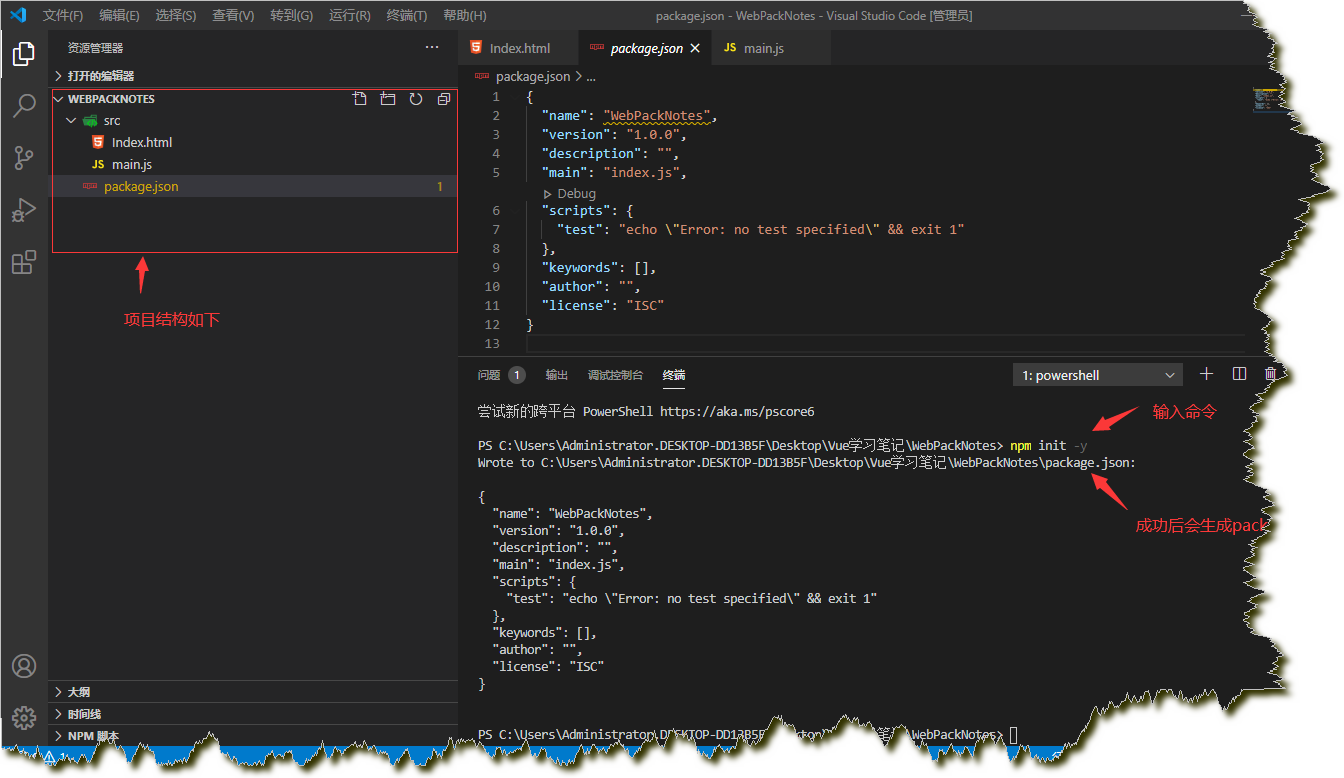Expand the 大纲 outline section
Viewport: 1344px width, 778px height.
(x=253, y=692)
